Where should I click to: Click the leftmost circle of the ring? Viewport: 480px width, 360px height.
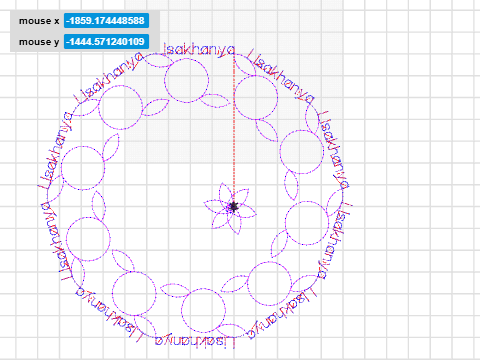pos(83,168)
